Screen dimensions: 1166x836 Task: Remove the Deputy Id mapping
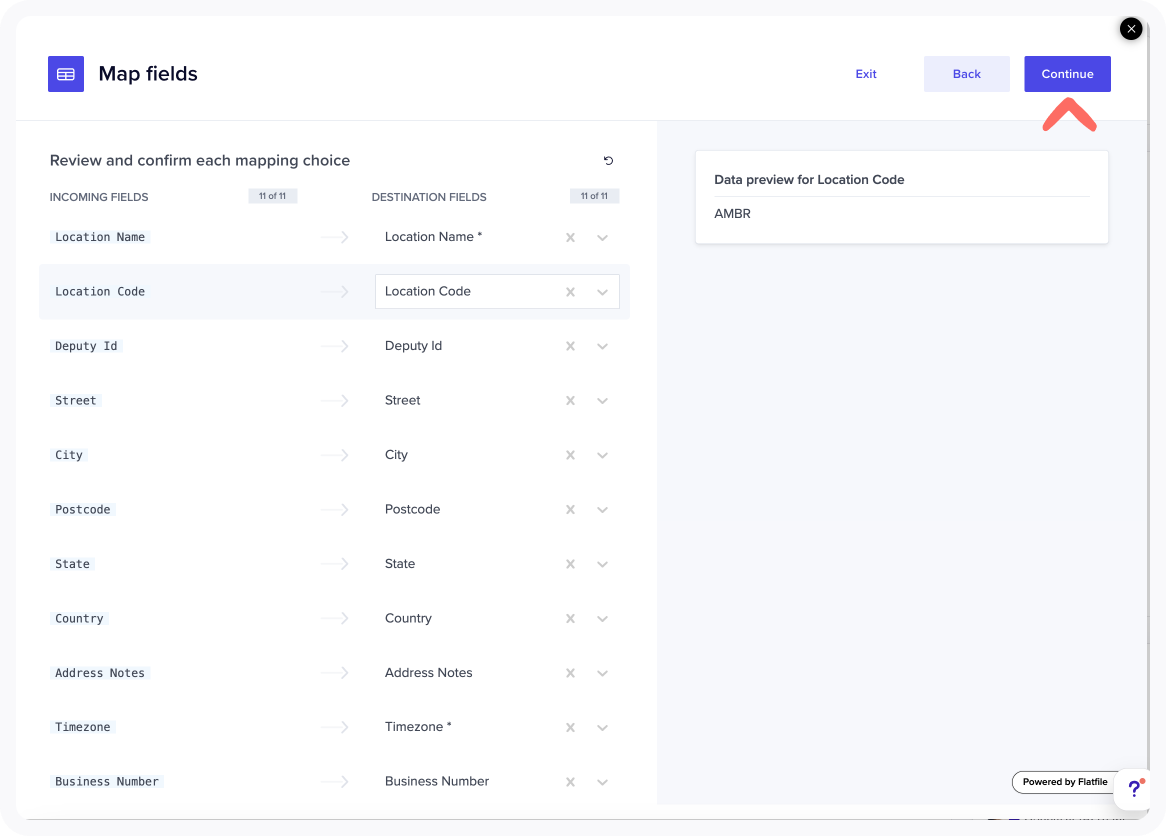coord(570,347)
